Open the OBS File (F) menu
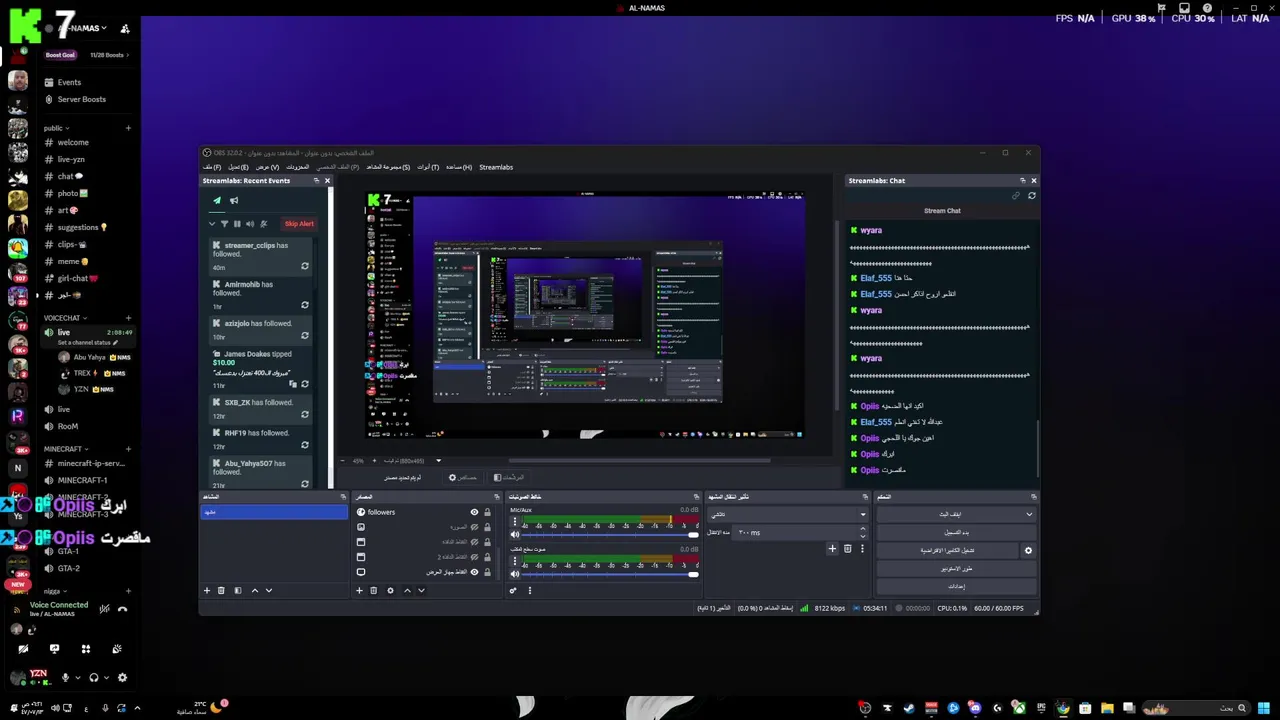Screen dimensions: 1280x720 pyautogui.click(x=212, y=167)
